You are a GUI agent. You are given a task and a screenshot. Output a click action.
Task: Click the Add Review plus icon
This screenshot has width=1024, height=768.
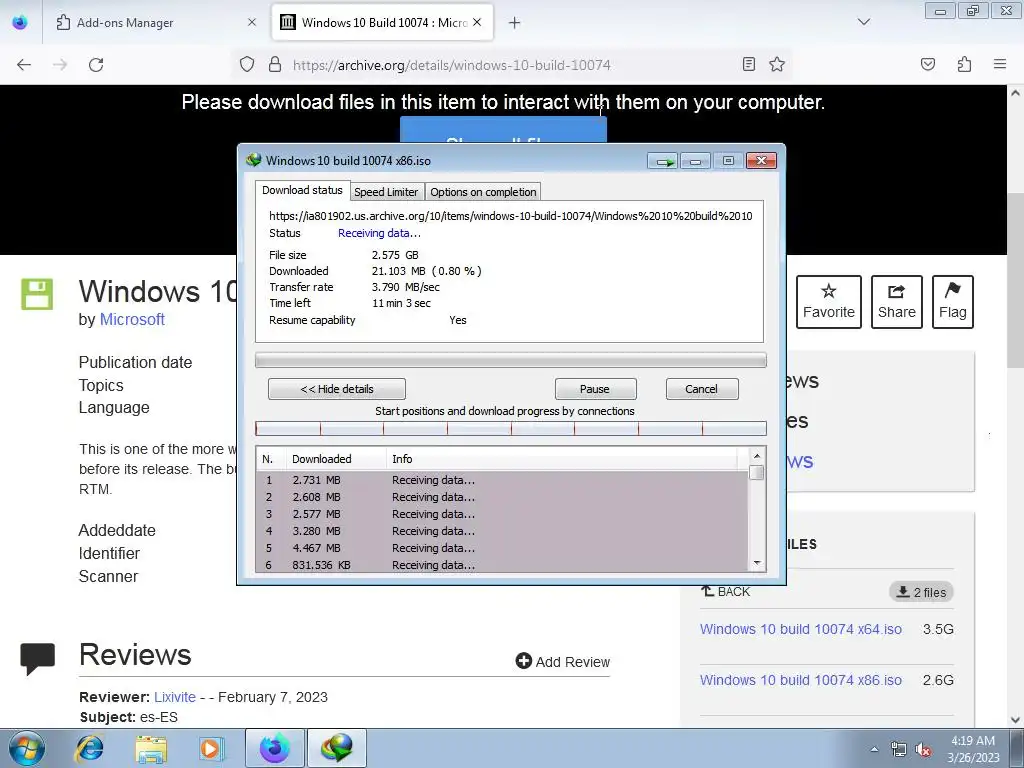(524, 661)
